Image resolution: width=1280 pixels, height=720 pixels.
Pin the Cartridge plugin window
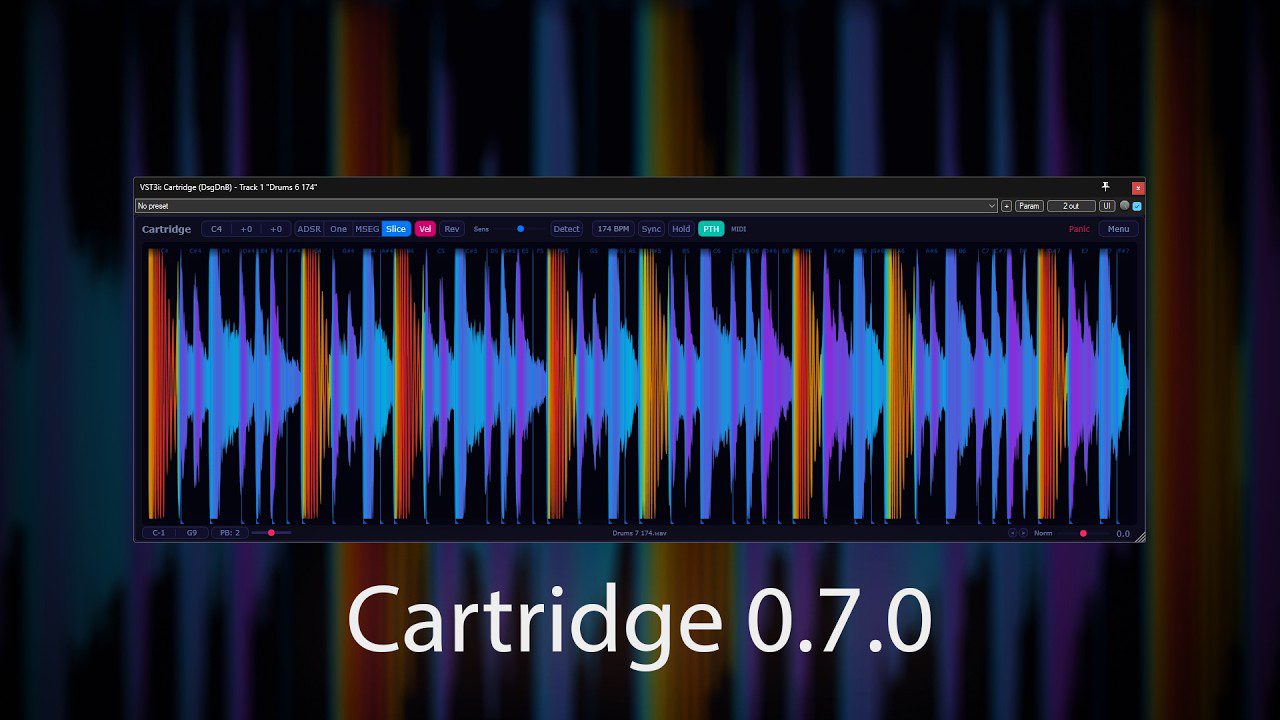(x=1105, y=187)
